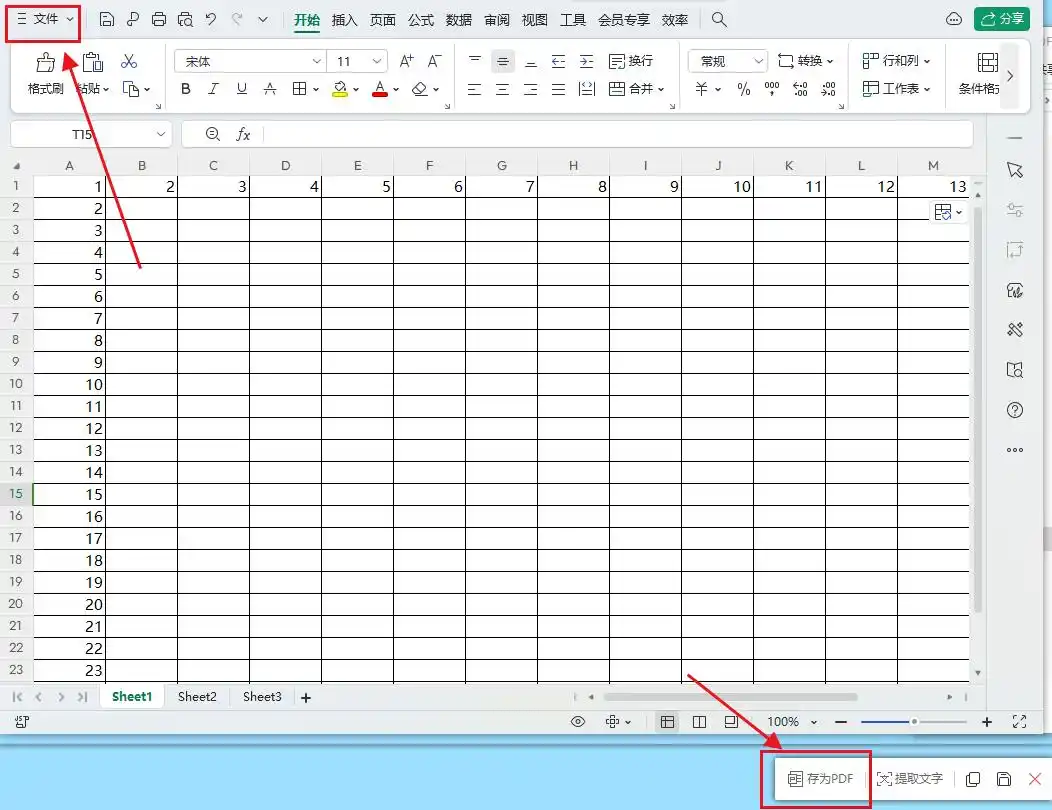1052x810 pixels.
Task: Switch to the Insert (插入) tab
Action: click(344, 20)
